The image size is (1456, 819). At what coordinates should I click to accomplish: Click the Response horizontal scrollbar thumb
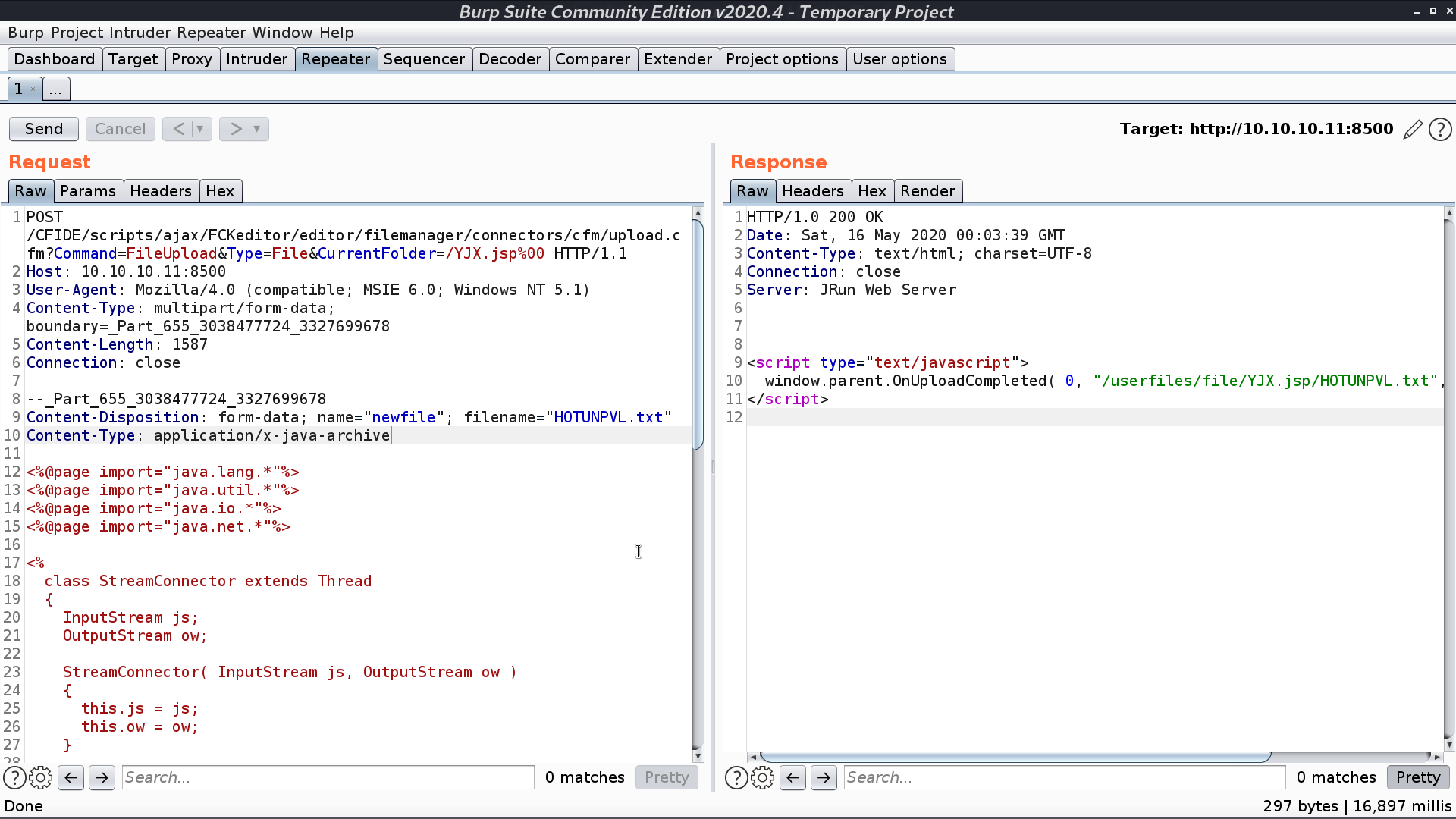[1015, 757]
